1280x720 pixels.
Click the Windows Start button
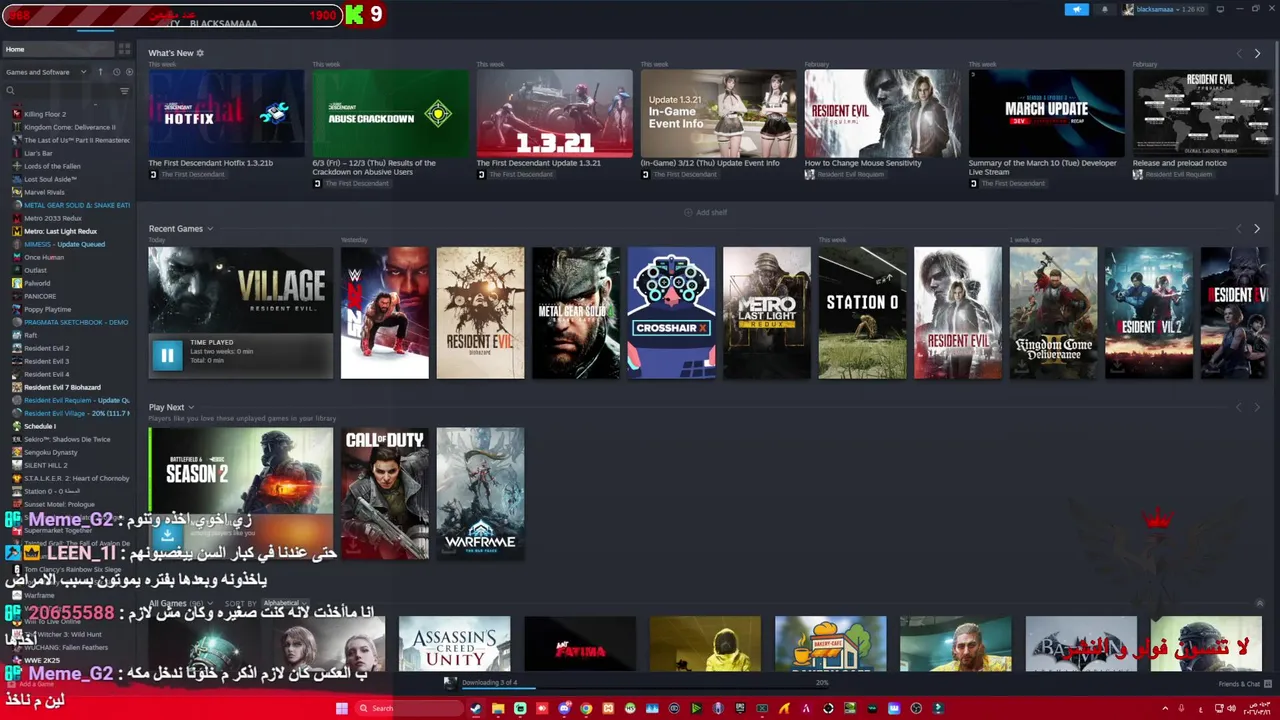point(341,708)
